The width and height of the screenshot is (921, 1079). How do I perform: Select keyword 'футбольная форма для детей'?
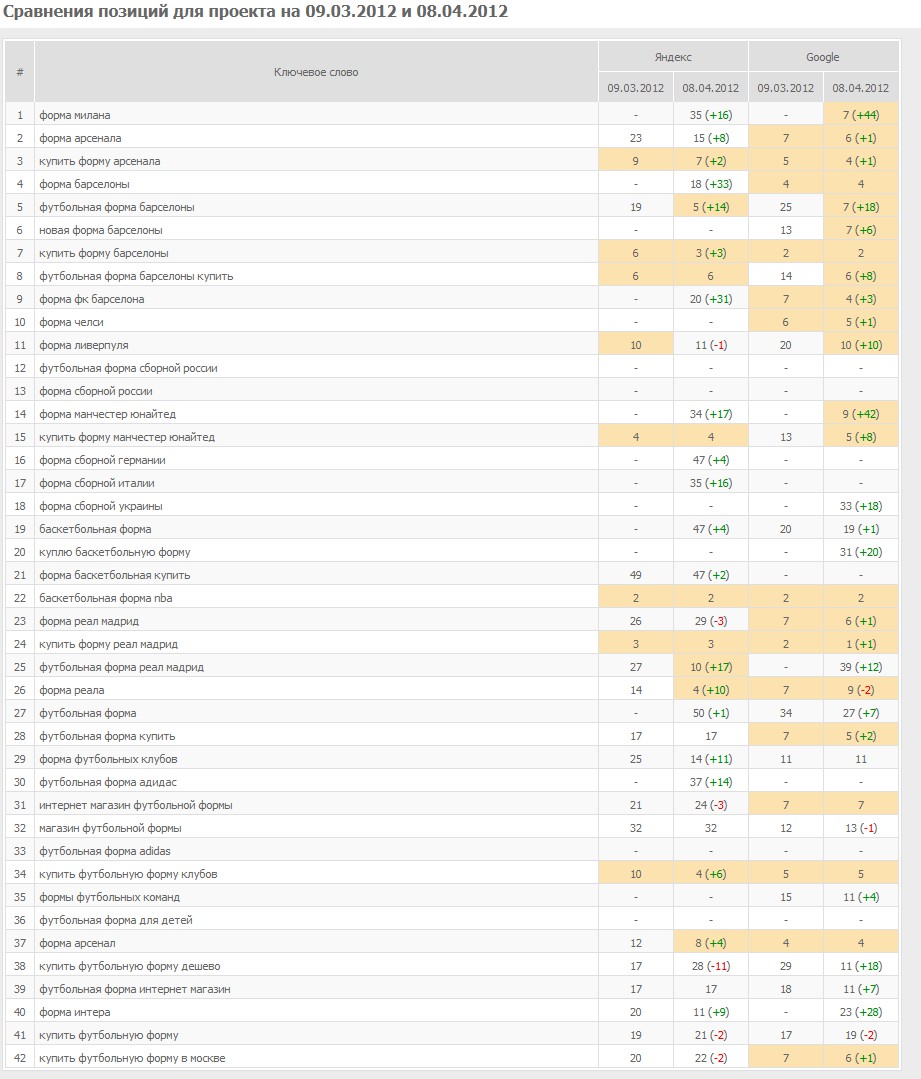[116, 920]
